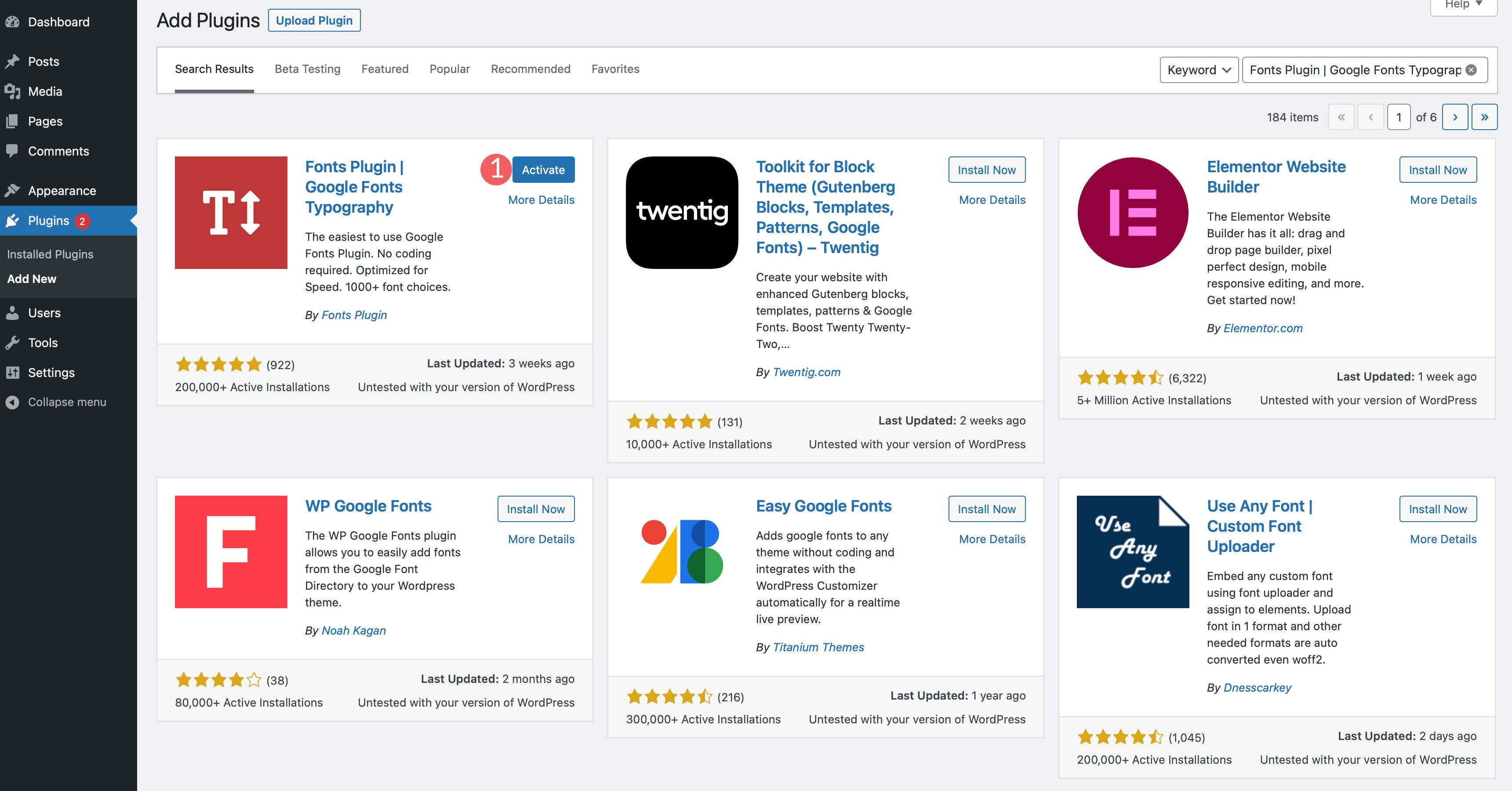
Task: Select the Search Results tab
Action: [x=214, y=68]
